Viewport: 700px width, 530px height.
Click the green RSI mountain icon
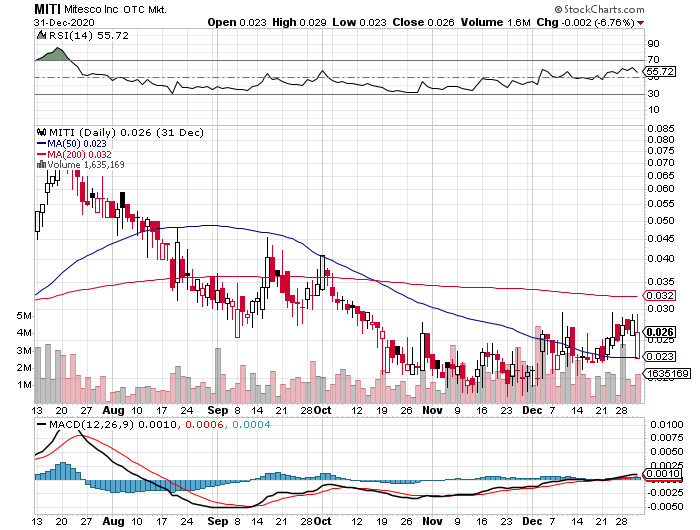pyautogui.click(x=41, y=35)
